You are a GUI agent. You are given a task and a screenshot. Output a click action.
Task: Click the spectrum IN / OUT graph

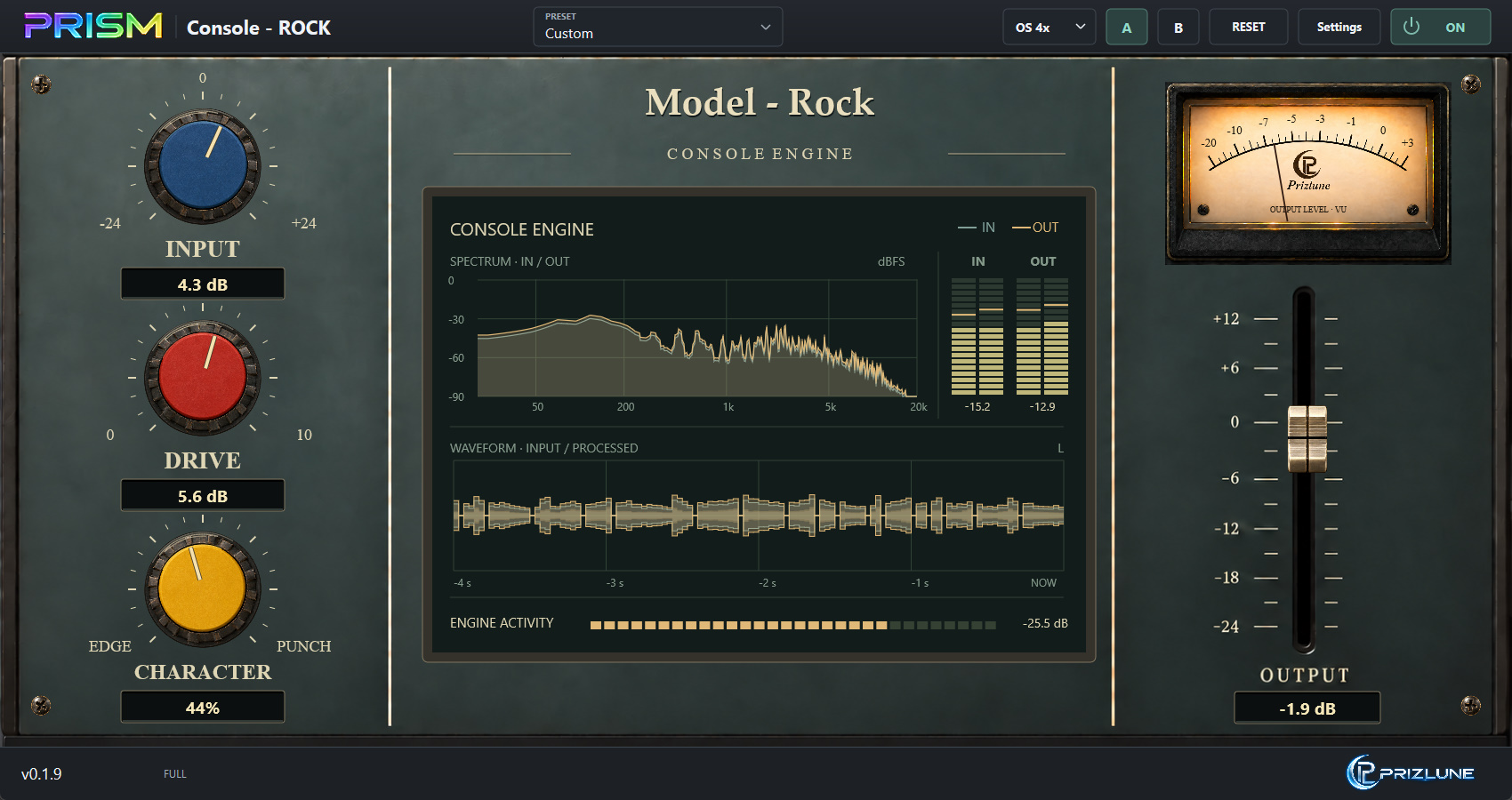point(697,338)
